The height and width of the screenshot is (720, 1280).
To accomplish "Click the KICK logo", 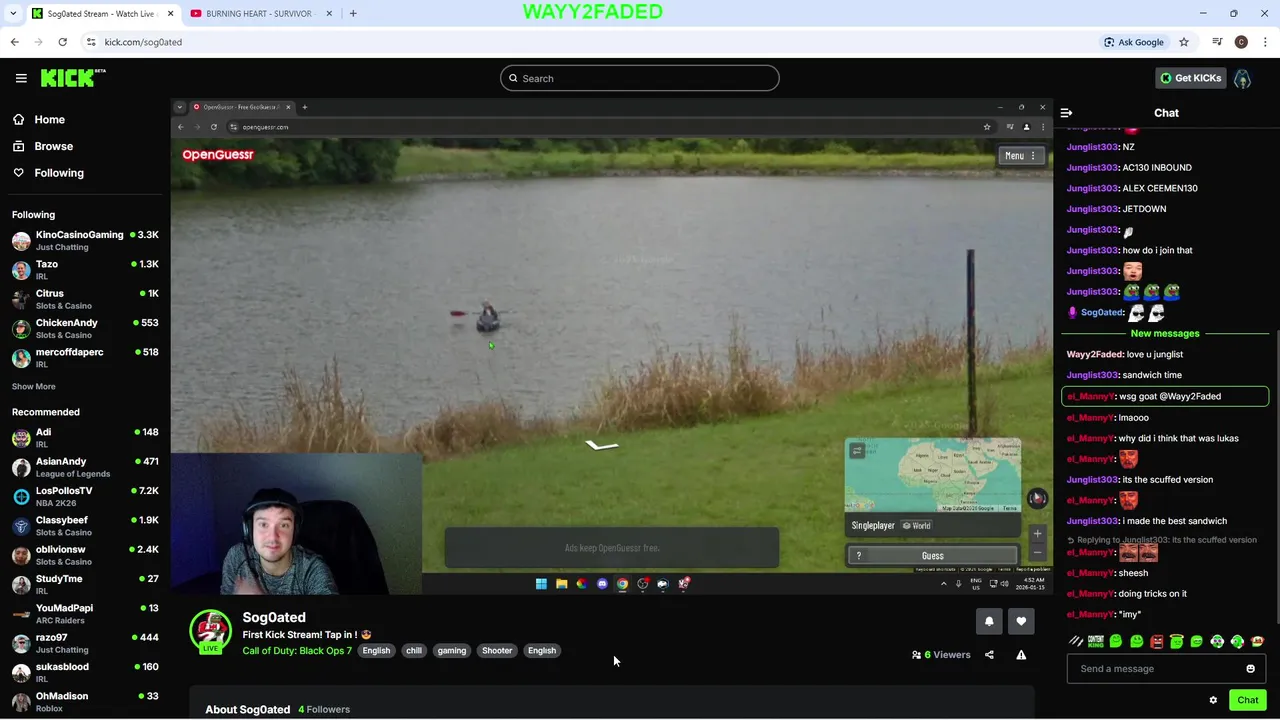I will coord(73,78).
